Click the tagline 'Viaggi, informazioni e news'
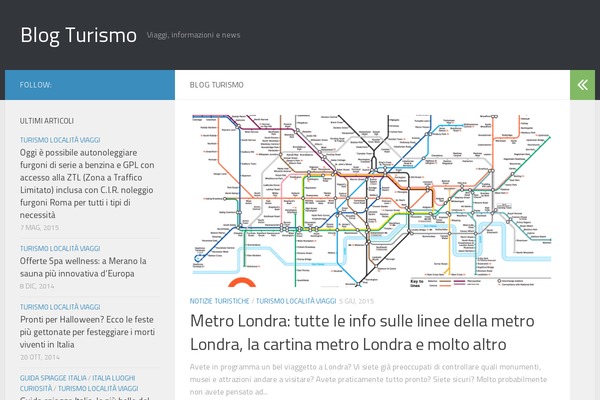This screenshot has height=400, width=600. pos(193,35)
